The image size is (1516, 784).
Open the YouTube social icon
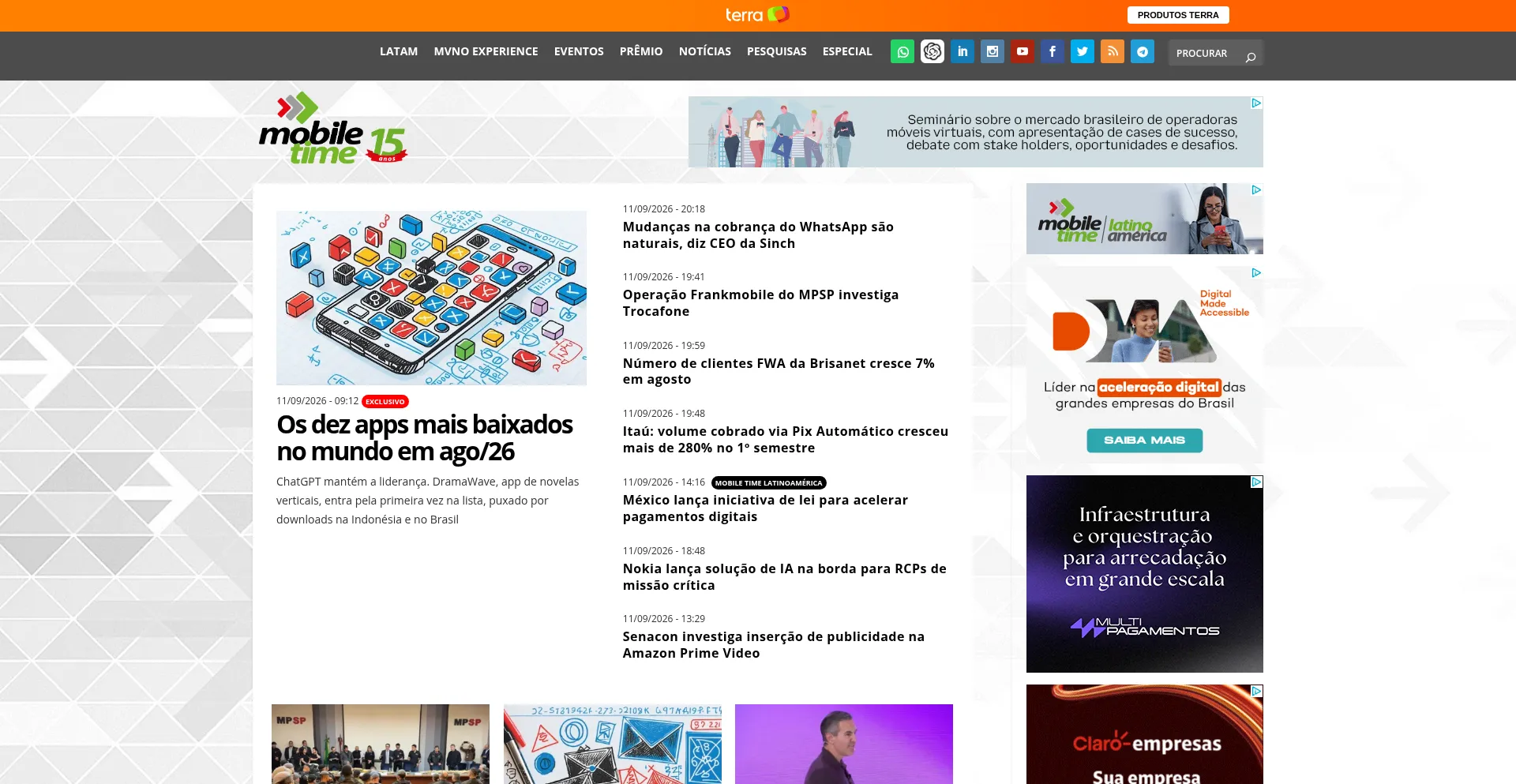1023,52
